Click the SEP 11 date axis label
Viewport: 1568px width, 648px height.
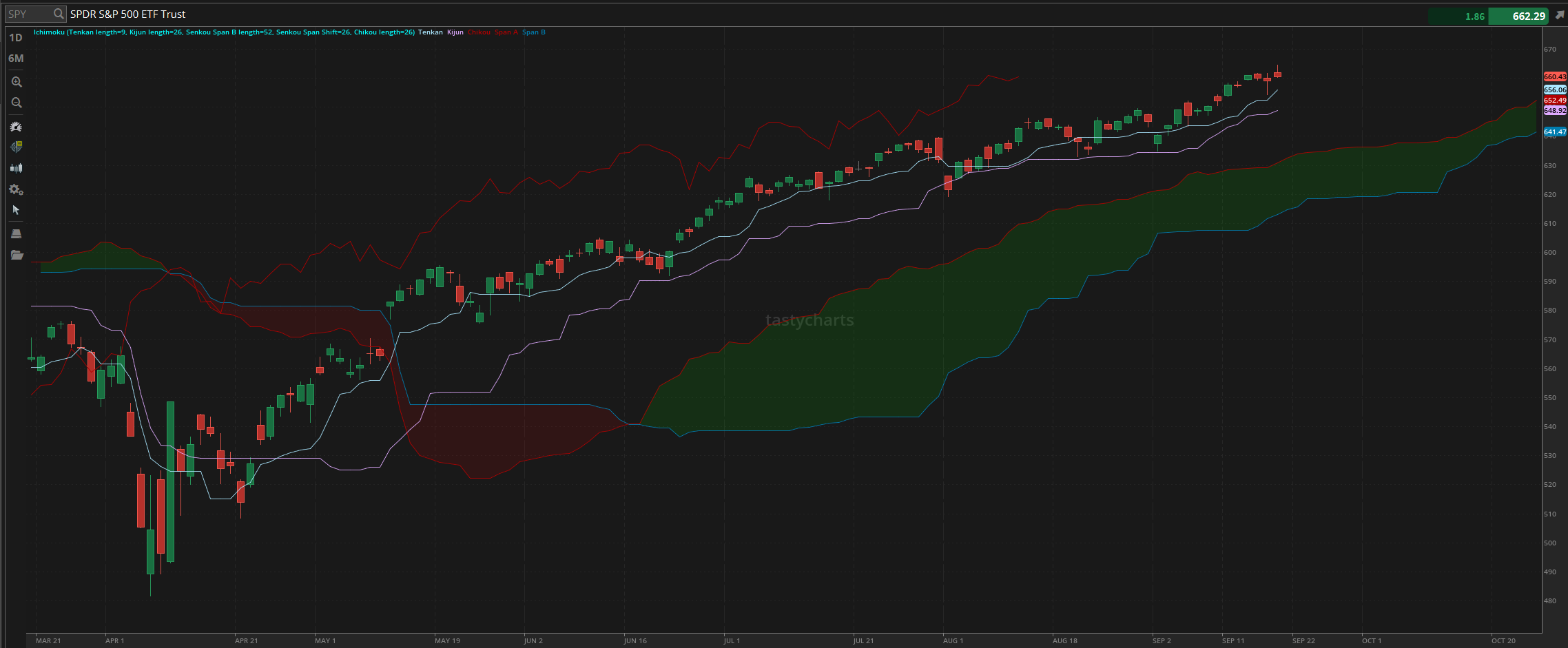[x=1233, y=640]
